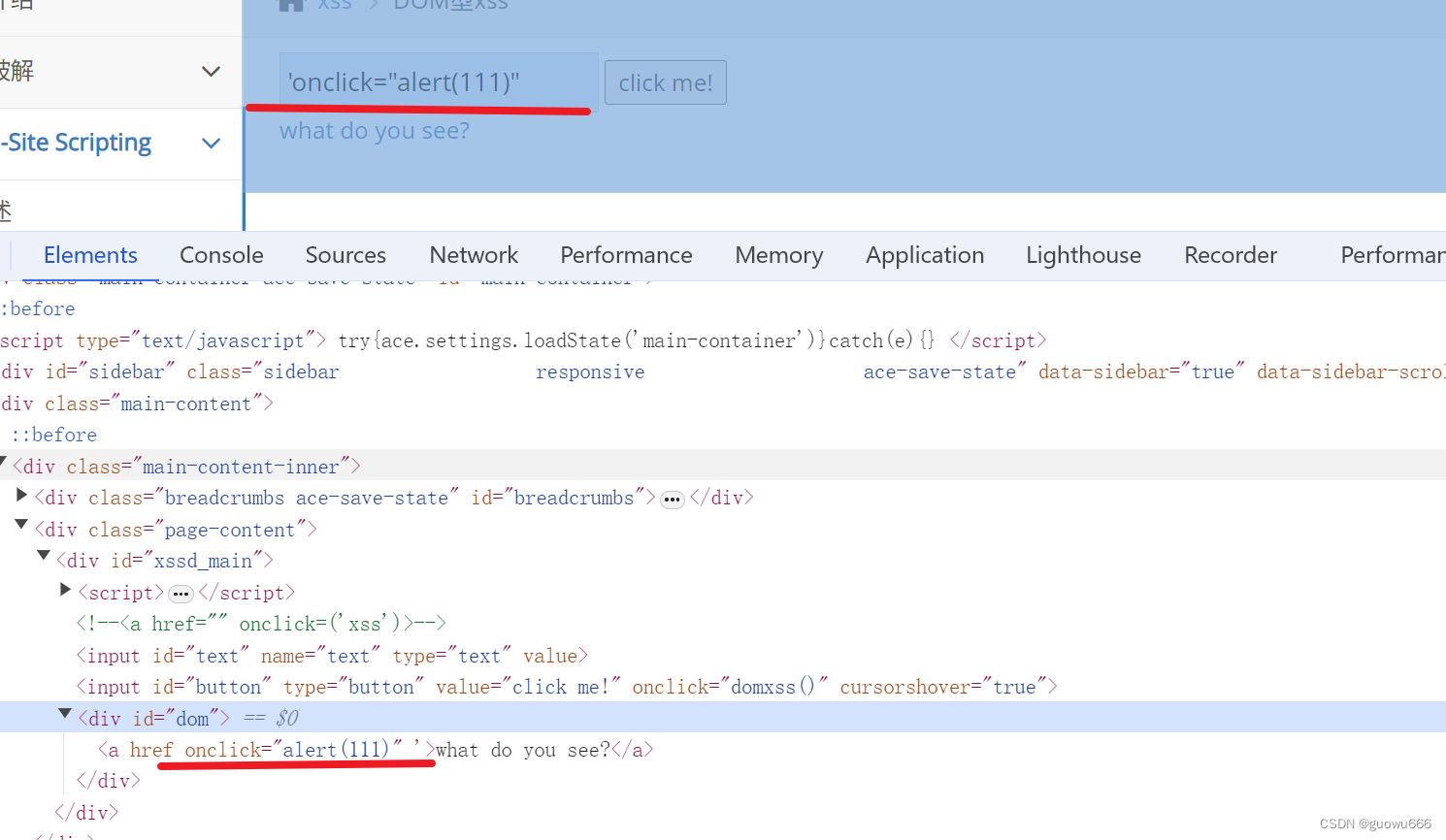
Task: Collapse the xssd_main div node
Action: (x=44, y=556)
